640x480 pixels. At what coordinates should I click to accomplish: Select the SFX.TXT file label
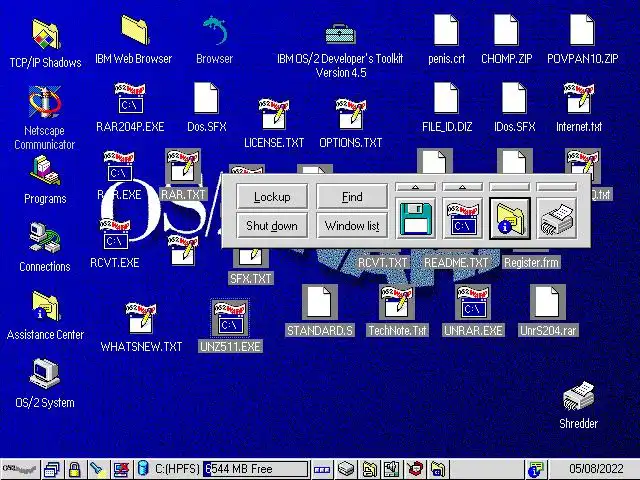pos(251,278)
